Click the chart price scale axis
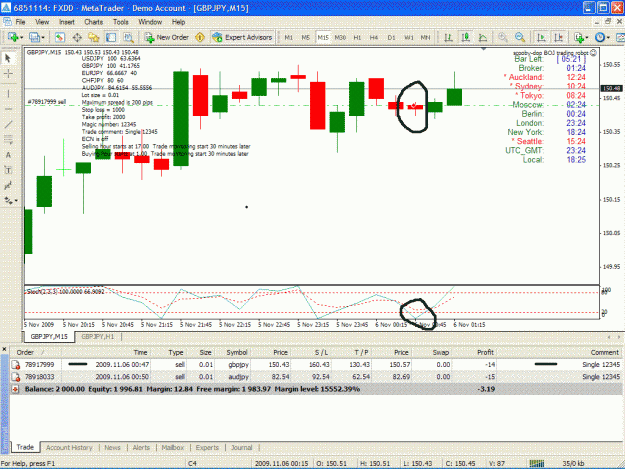The width and height of the screenshot is (625, 469). pyautogui.click(x=611, y=166)
